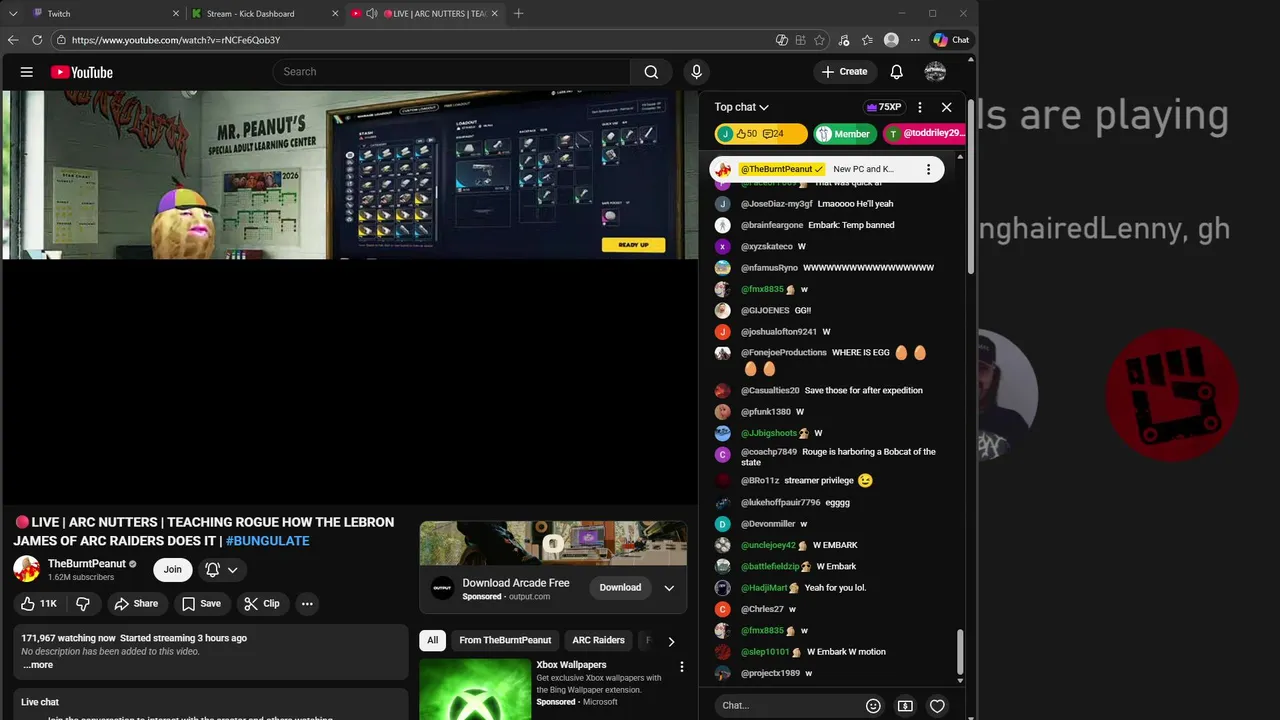Screen dimensions: 1280x720
Task: Favorite this page with star icon
Action: [819, 40]
